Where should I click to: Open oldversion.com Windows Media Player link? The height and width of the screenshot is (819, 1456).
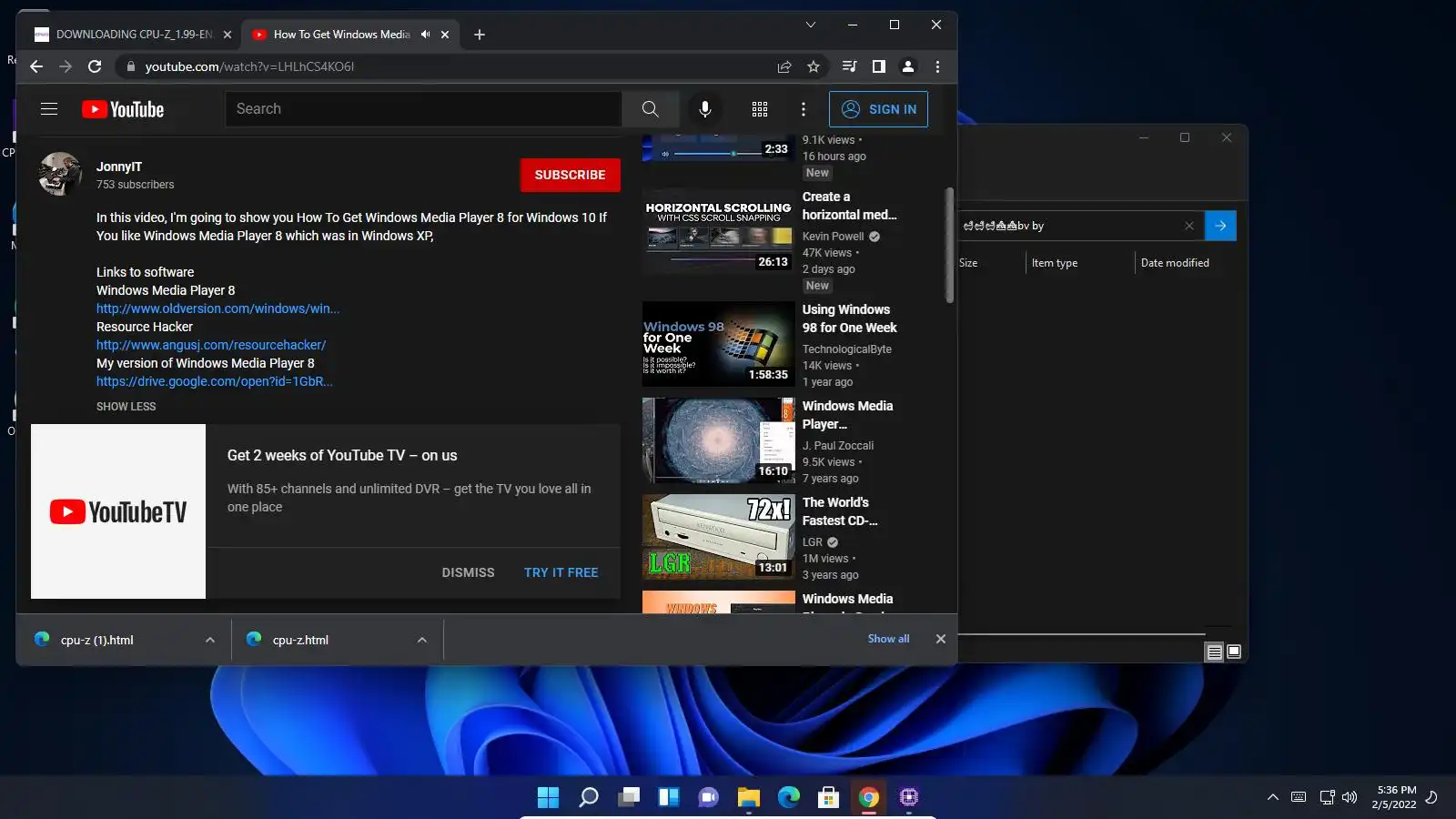pyautogui.click(x=217, y=308)
